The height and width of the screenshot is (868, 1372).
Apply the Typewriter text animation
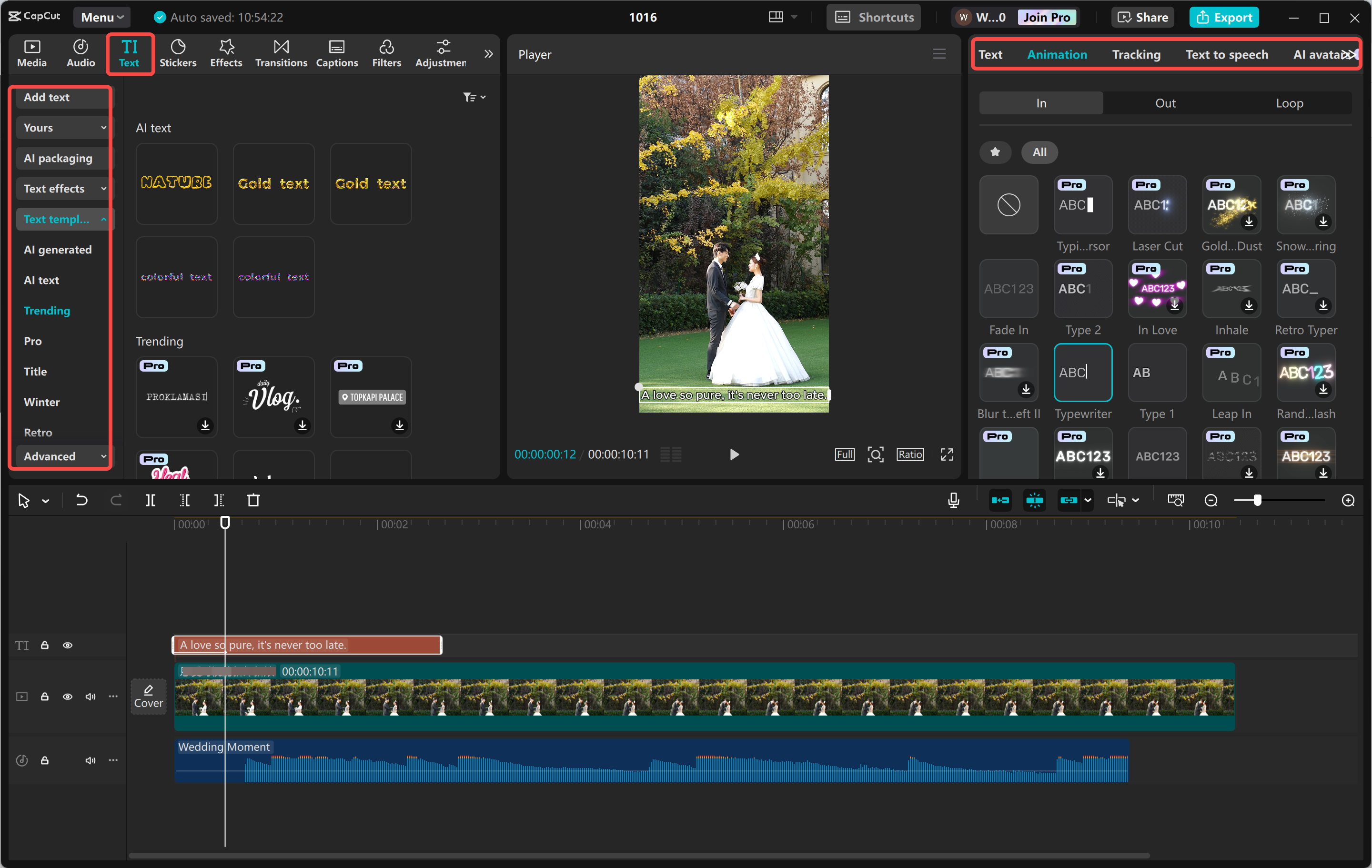[x=1082, y=372]
